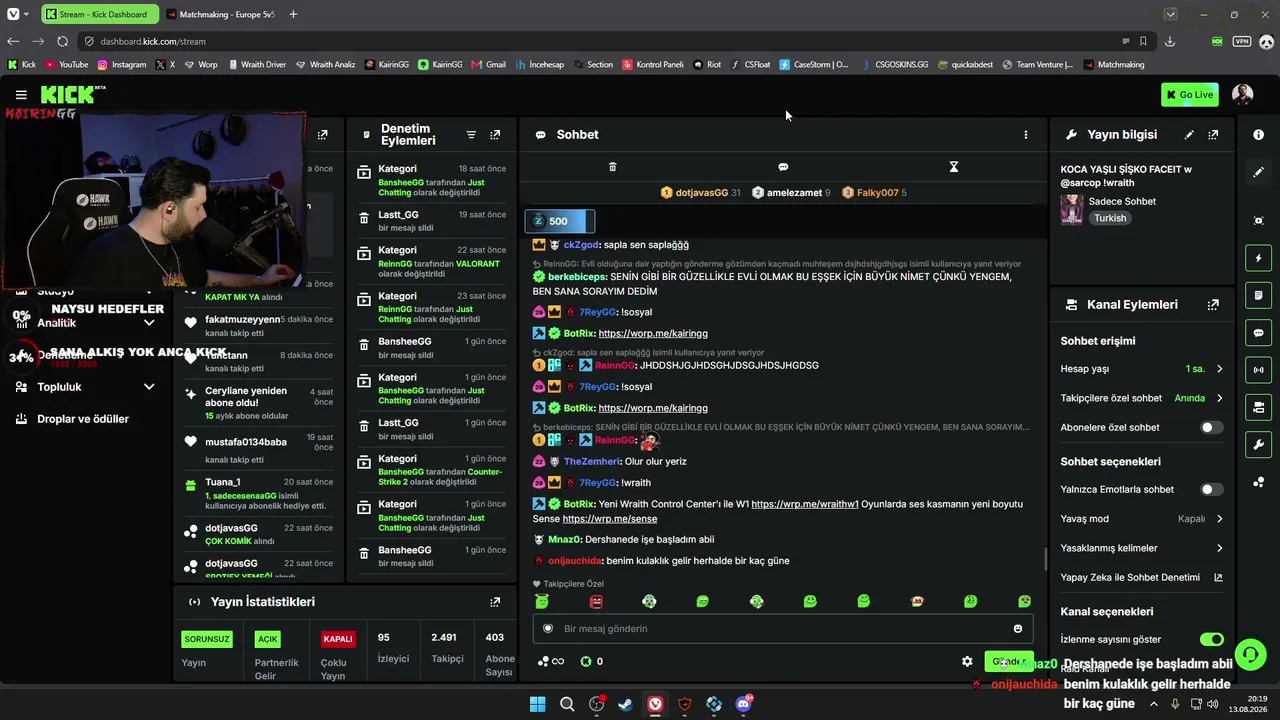
Task: Toggle Abonelere özel sohbet
Action: (x=1211, y=428)
